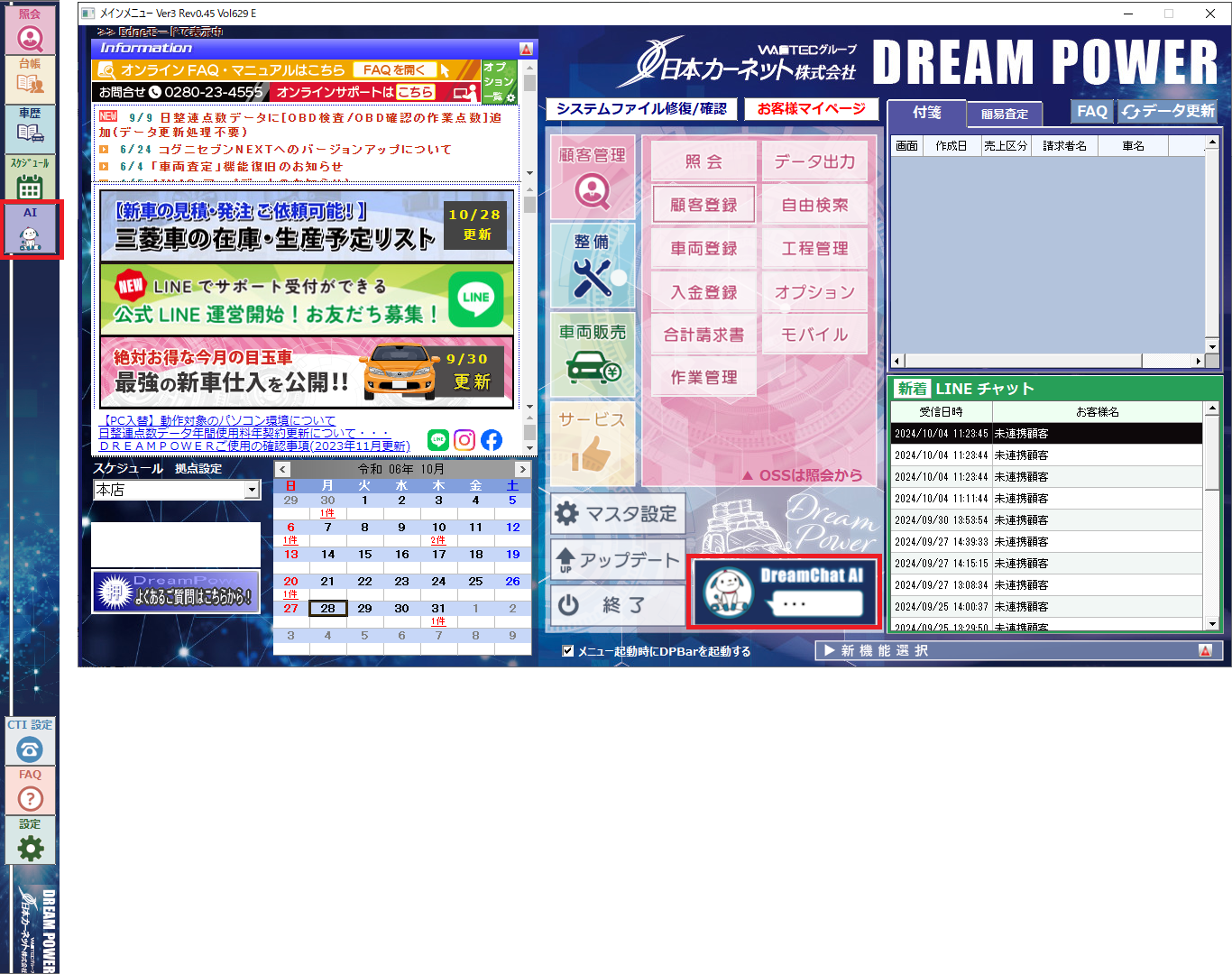
Task: Open the オプション menu item
Action: tap(814, 292)
